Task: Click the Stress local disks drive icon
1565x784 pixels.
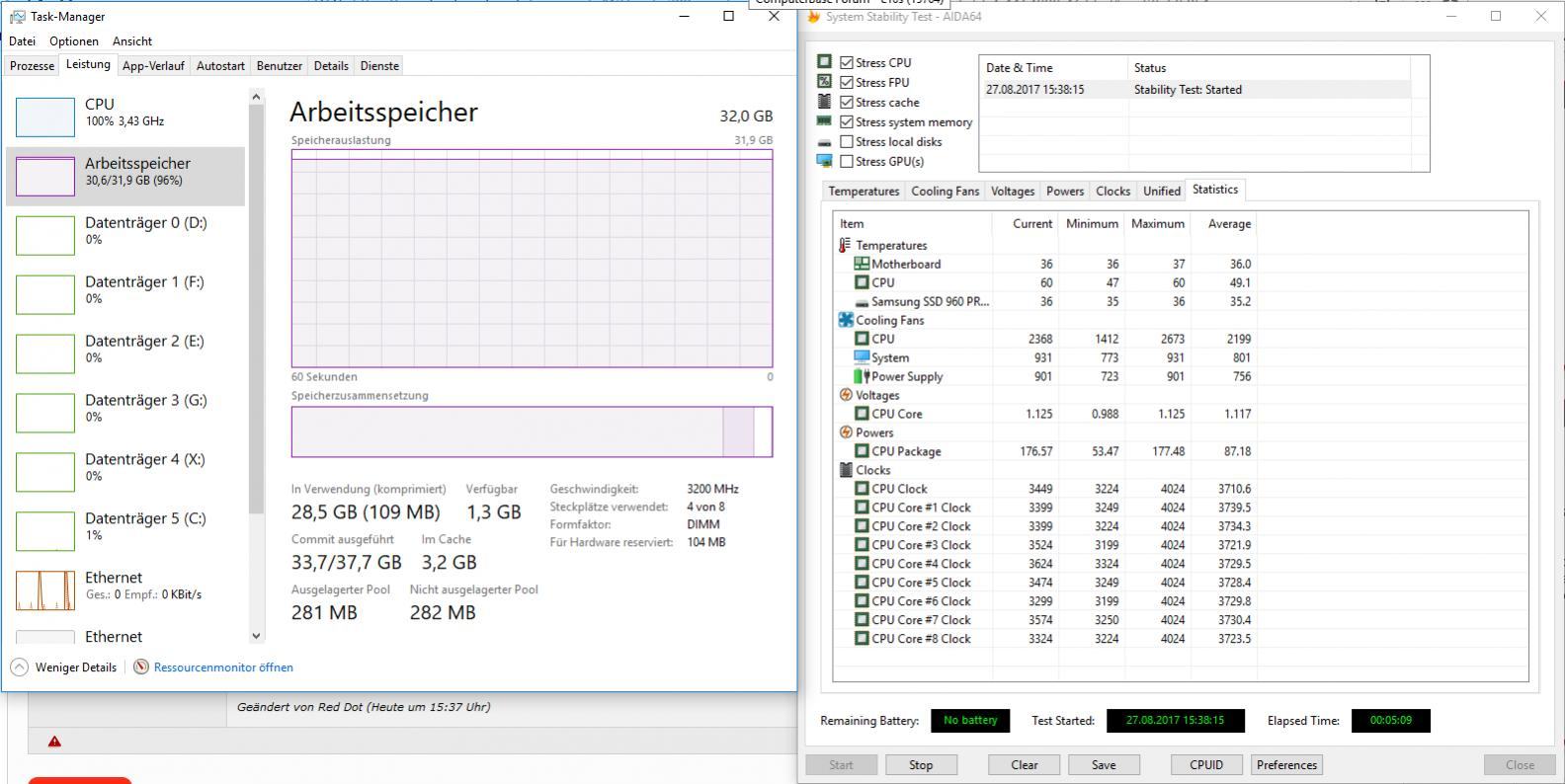Action: tap(824, 142)
